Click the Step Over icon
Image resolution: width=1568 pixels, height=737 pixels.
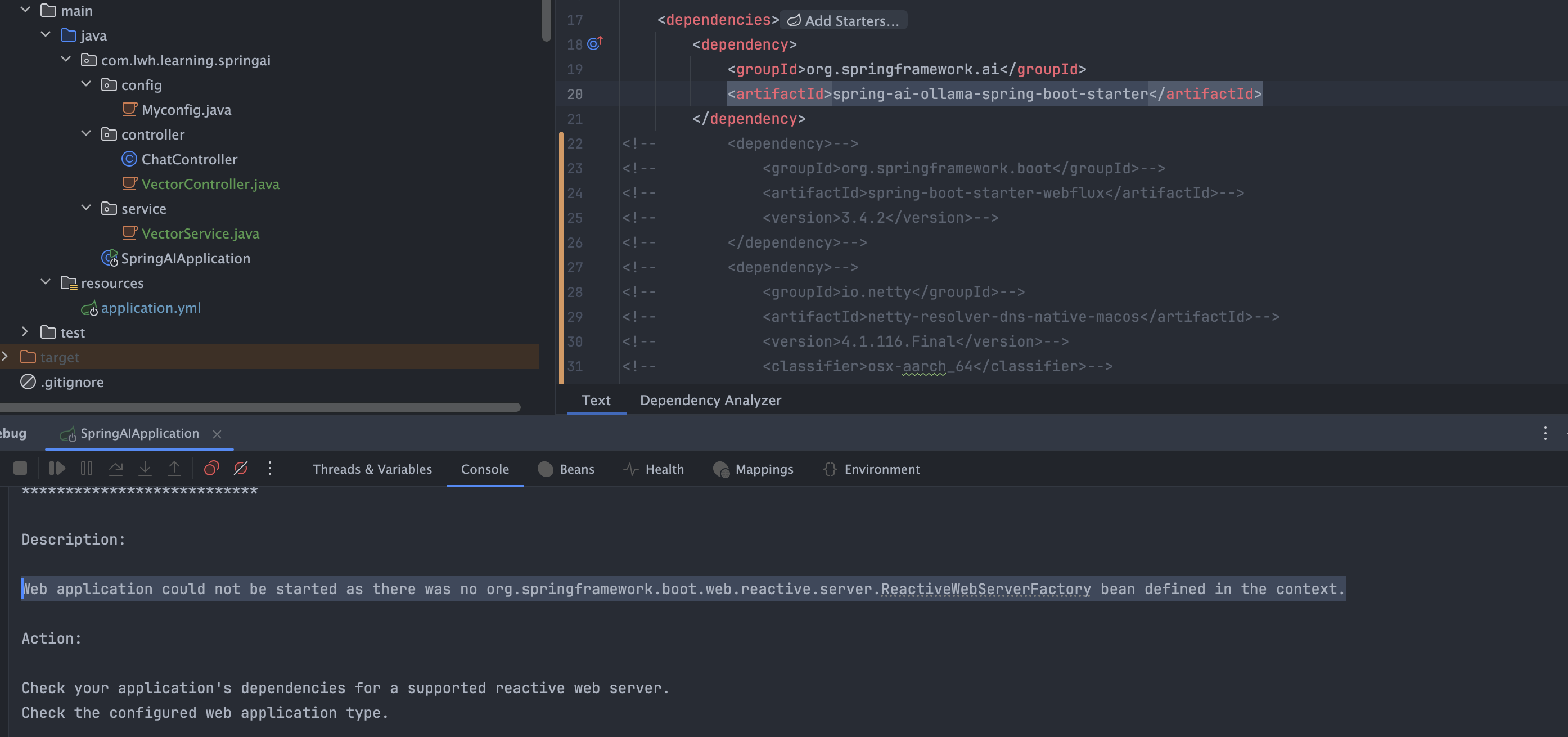[116, 469]
